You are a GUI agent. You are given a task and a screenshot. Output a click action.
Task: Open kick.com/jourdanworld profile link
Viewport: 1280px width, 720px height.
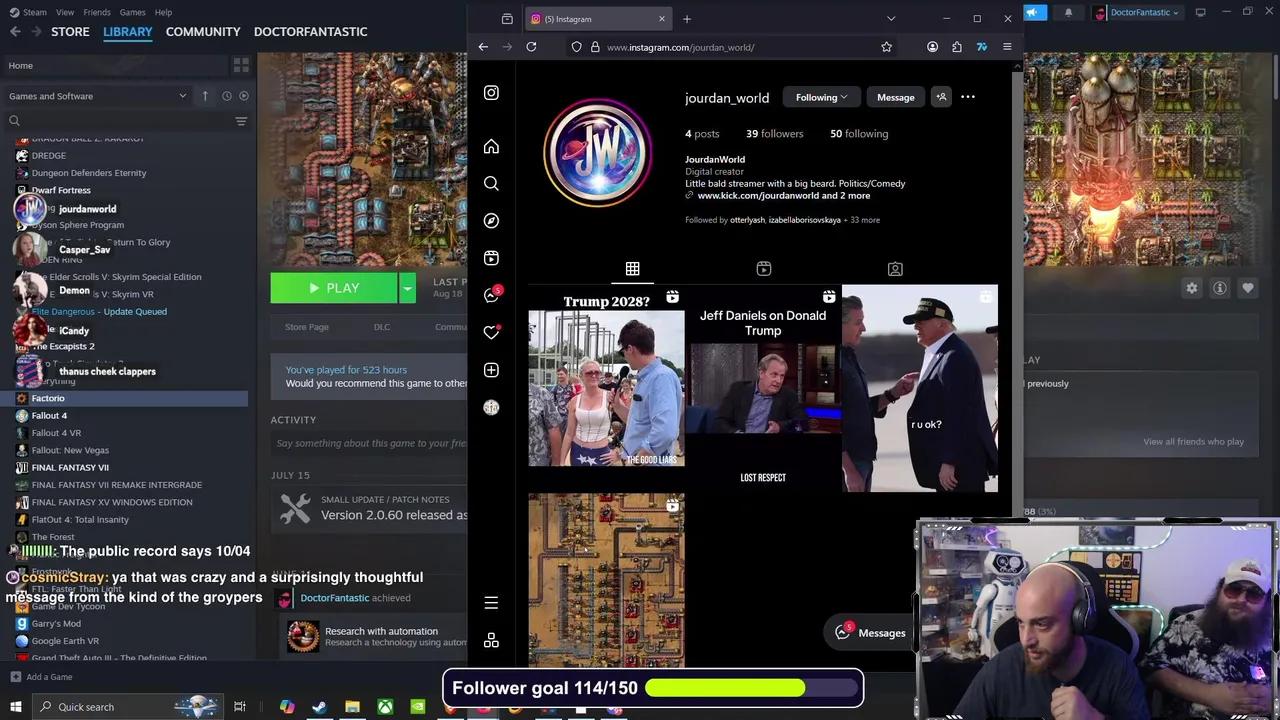[x=783, y=196]
